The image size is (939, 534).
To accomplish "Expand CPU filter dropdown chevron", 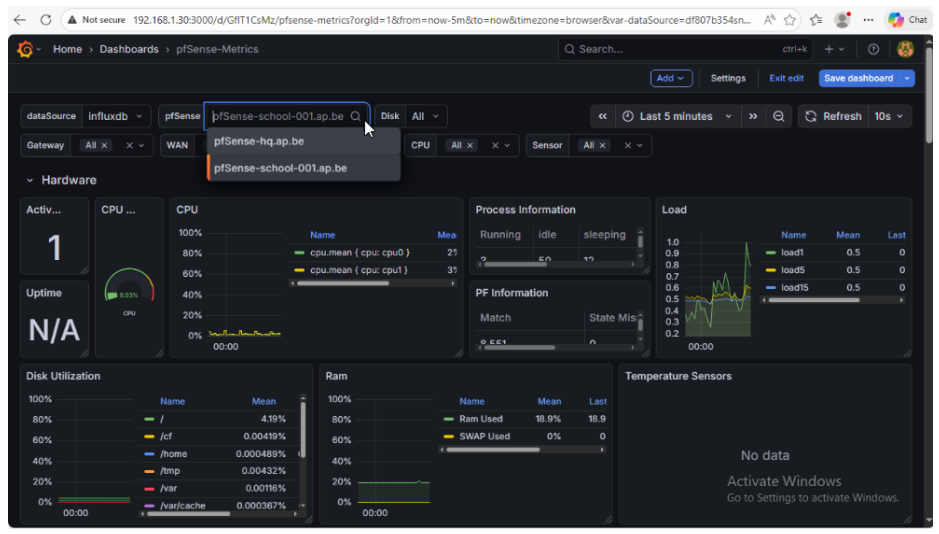I will coord(507,145).
